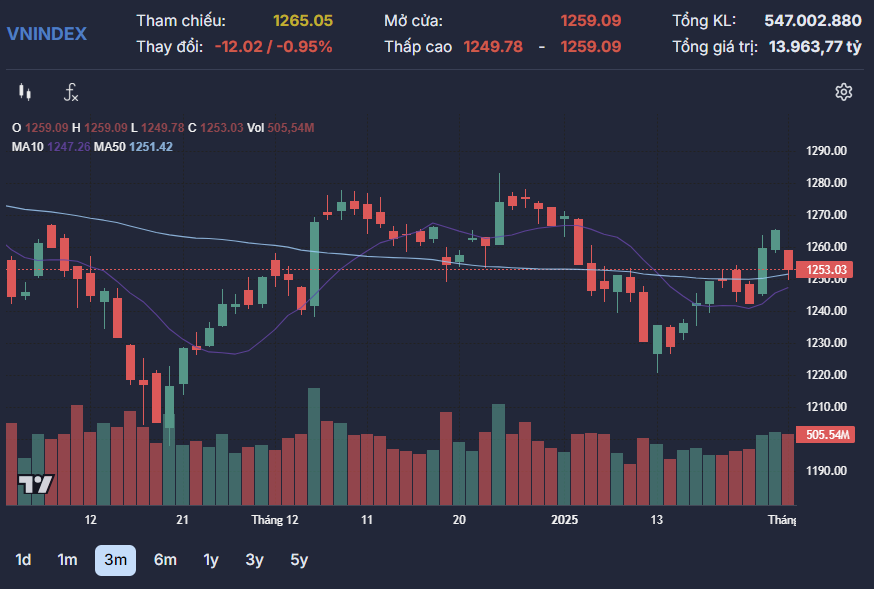This screenshot has height=589, width=874.
Task: Open the candlestick chart type selector
Action: coord(25,93)
